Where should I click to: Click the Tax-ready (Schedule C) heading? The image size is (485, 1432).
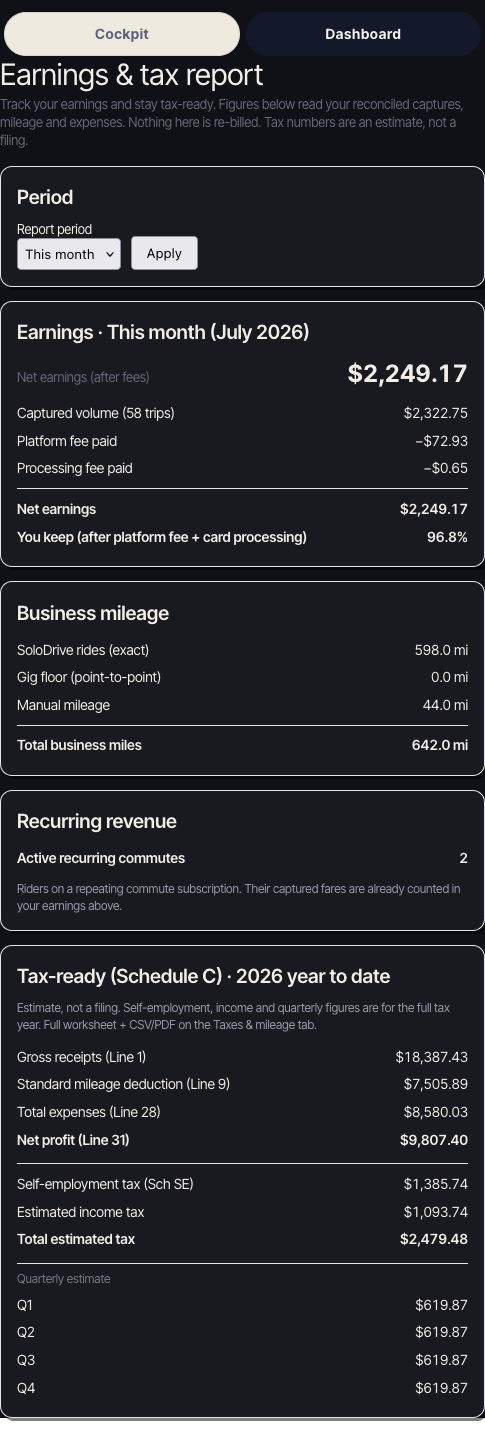click(203, 976)
